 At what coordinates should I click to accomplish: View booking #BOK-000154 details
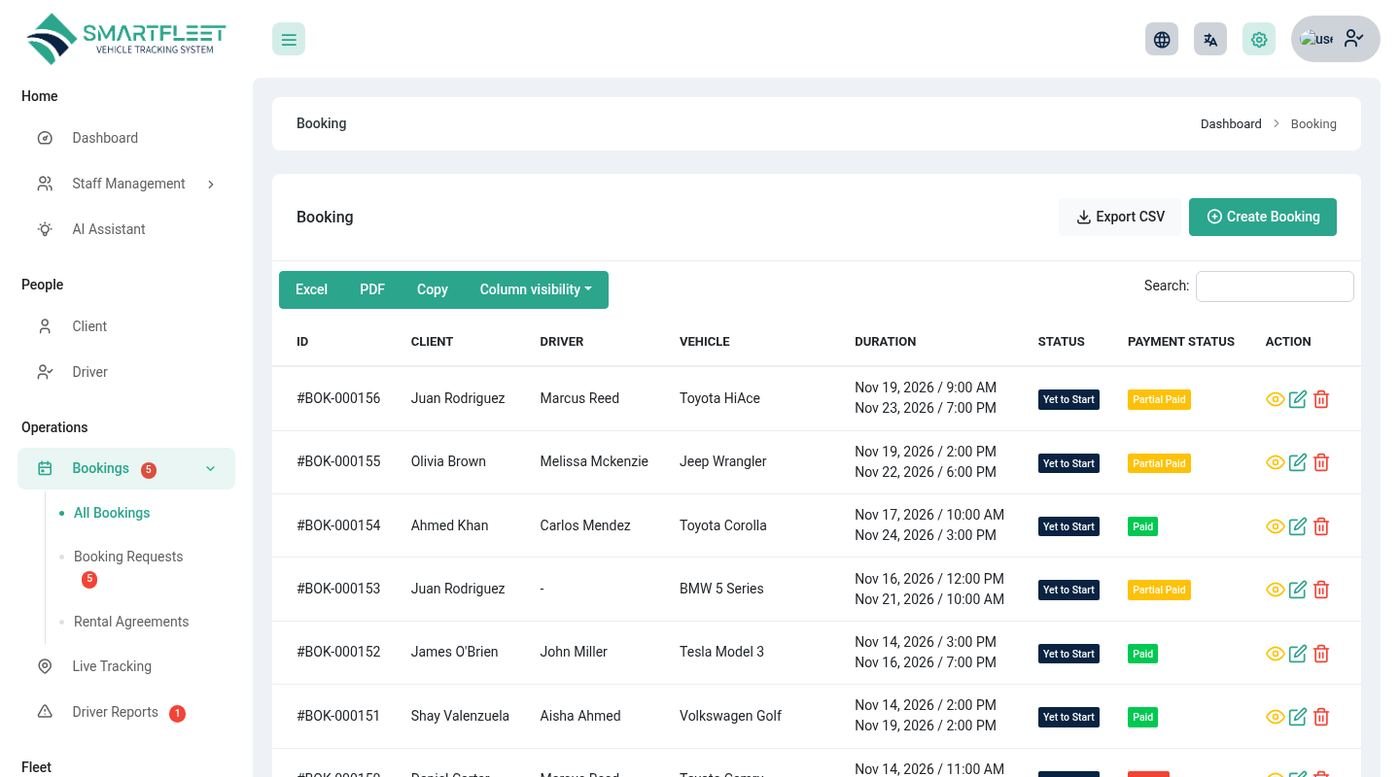coord(1275,526)
